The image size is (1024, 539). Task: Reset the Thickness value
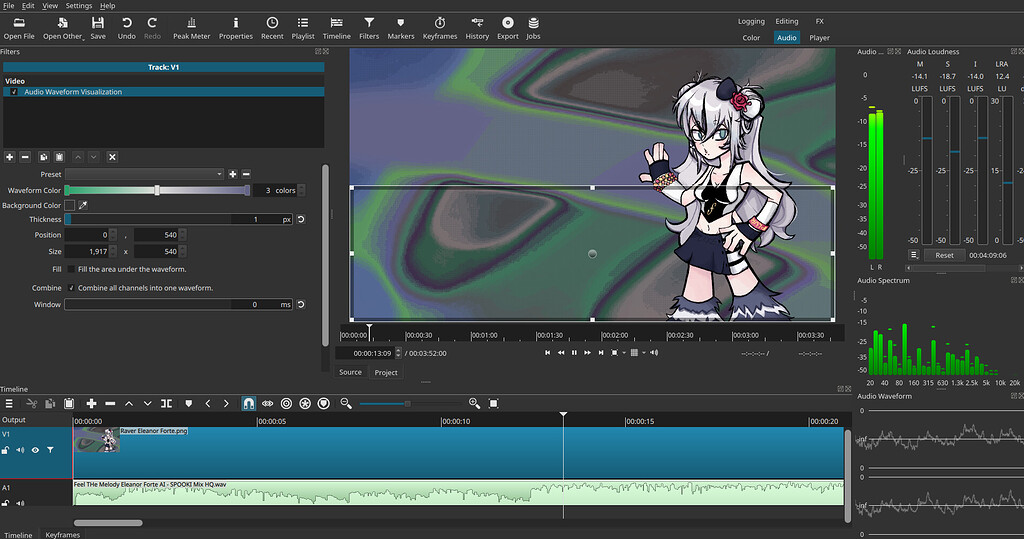pyautogui.click(x=301, y=220)
